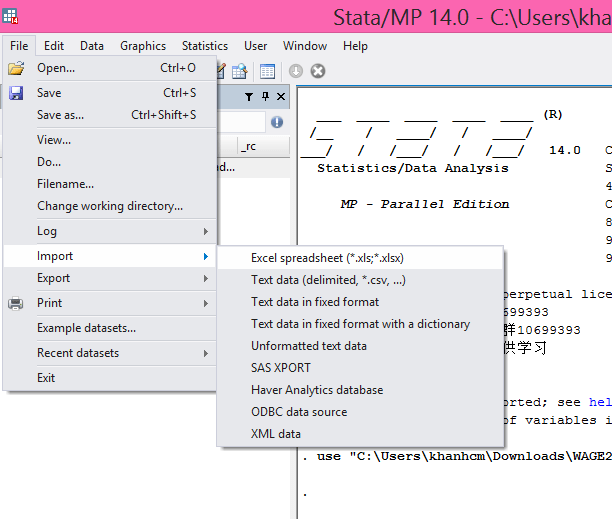Viewport: 612px width, 519px height.
Task: Open the Window menu
Action: [x=305, y=46]
